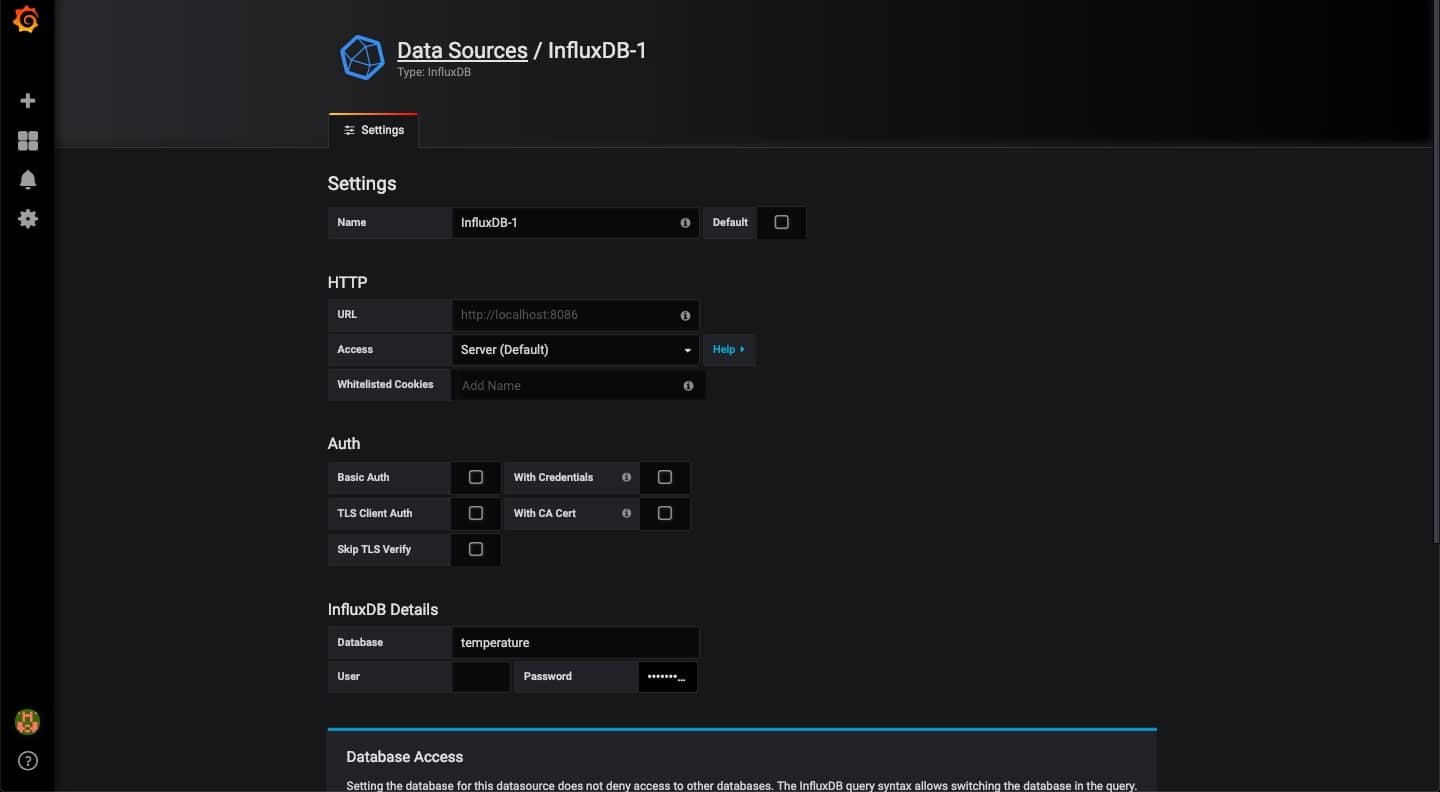Click the With CA Cert info icon

pyautogui.click(x=626, y=513)
